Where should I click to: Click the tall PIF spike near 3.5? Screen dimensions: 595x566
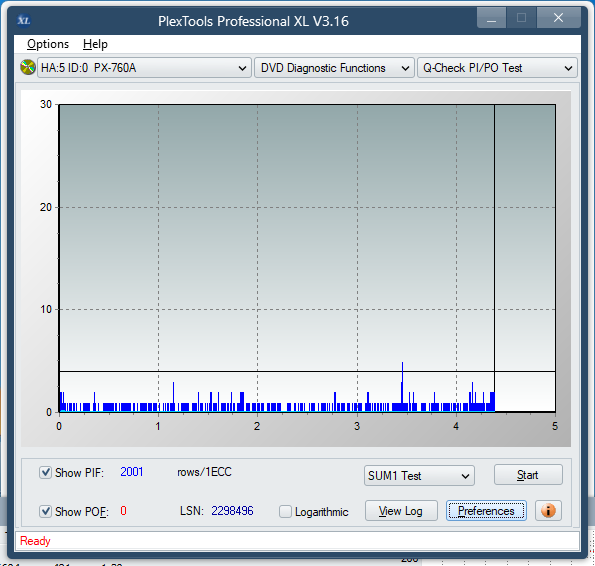click(402, 386)
